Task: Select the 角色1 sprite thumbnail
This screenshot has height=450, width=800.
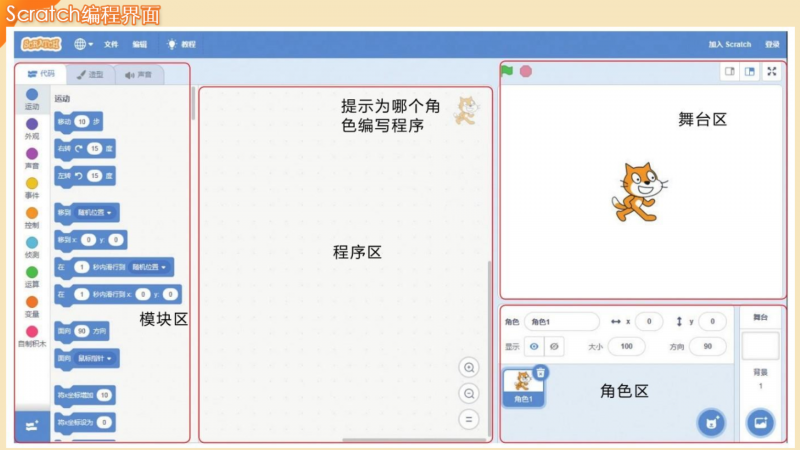Action: 523,388
